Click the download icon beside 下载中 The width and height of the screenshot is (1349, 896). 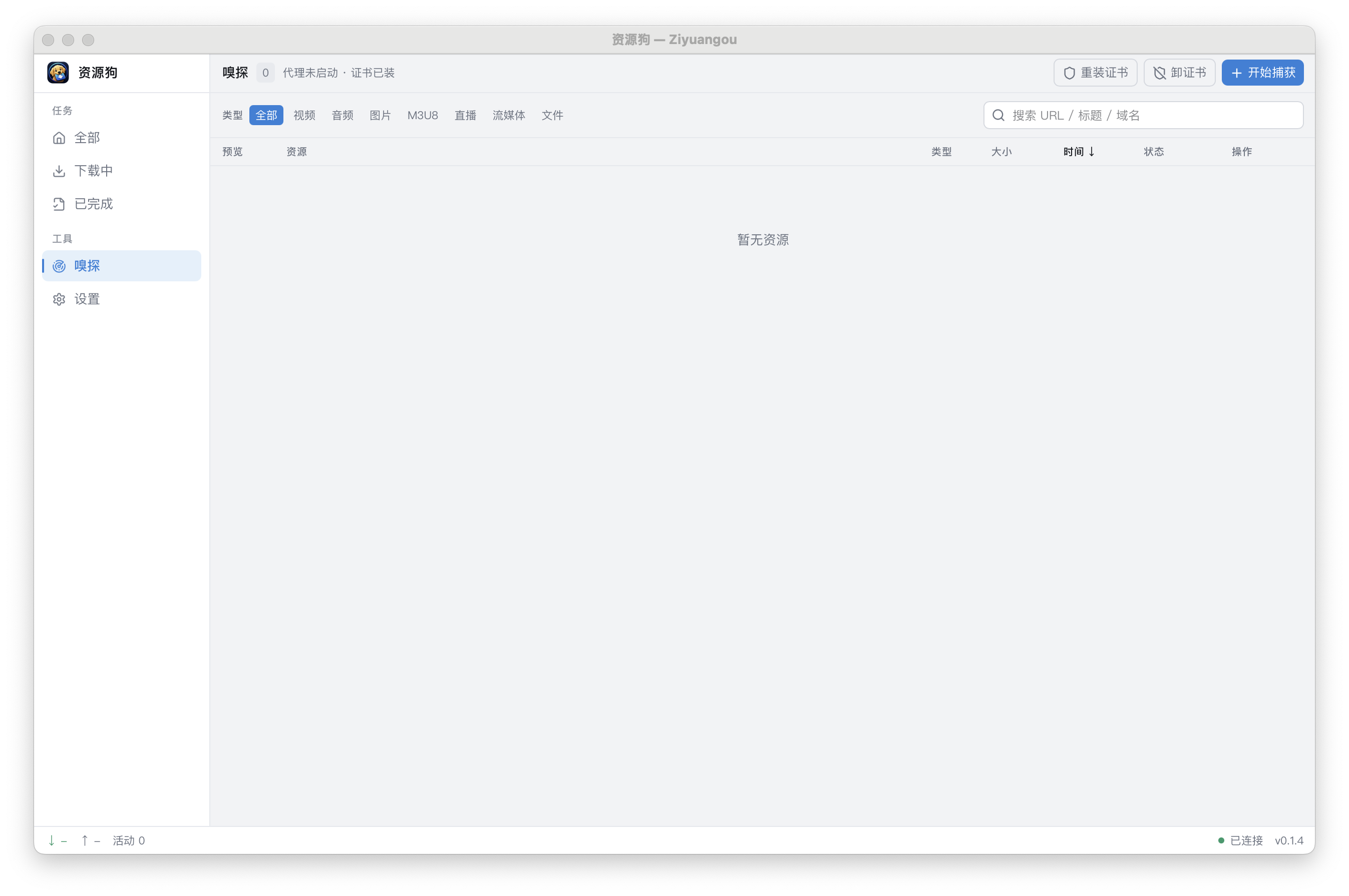59,171
